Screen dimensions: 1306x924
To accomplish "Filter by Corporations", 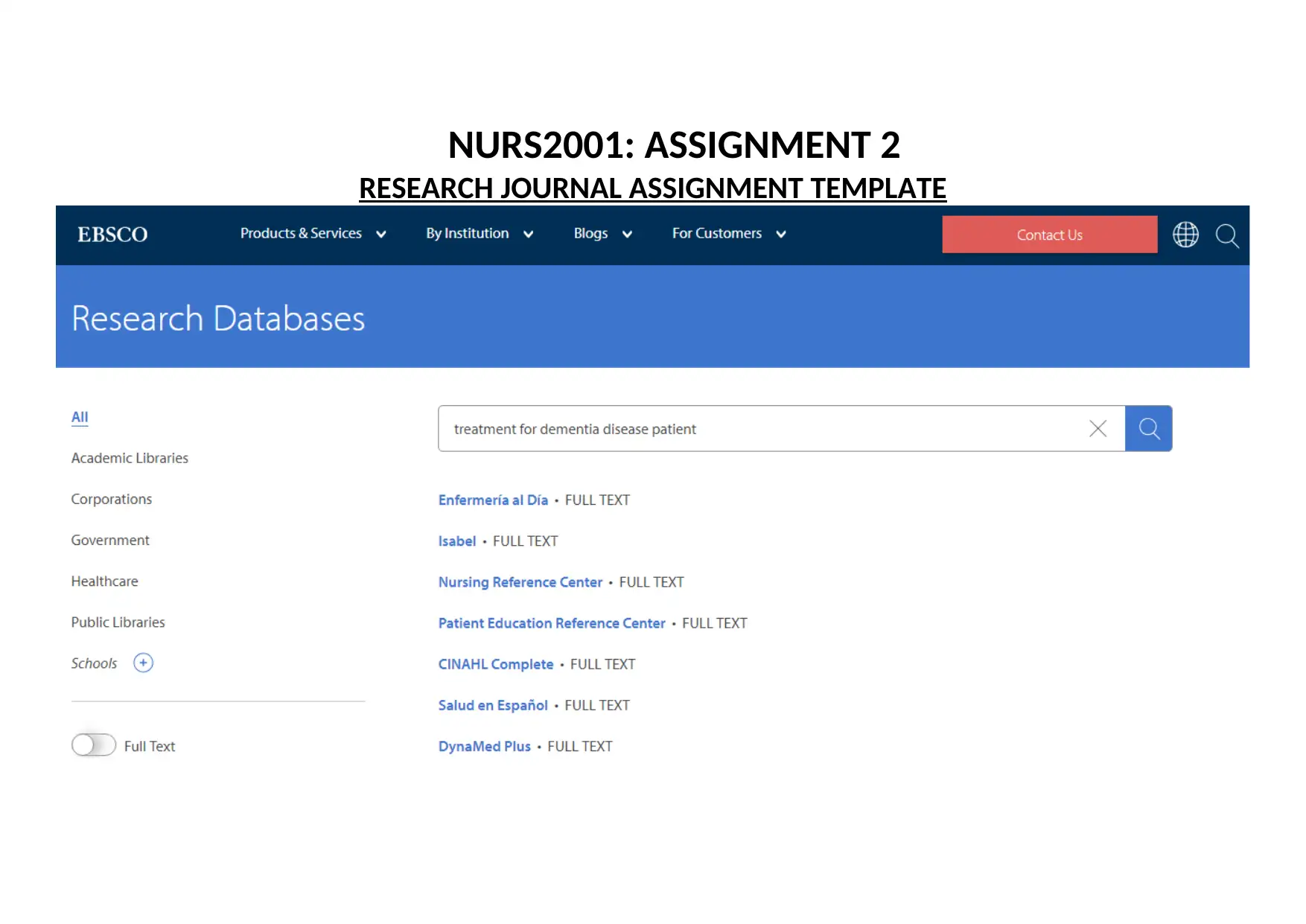I will pos(112,500).
